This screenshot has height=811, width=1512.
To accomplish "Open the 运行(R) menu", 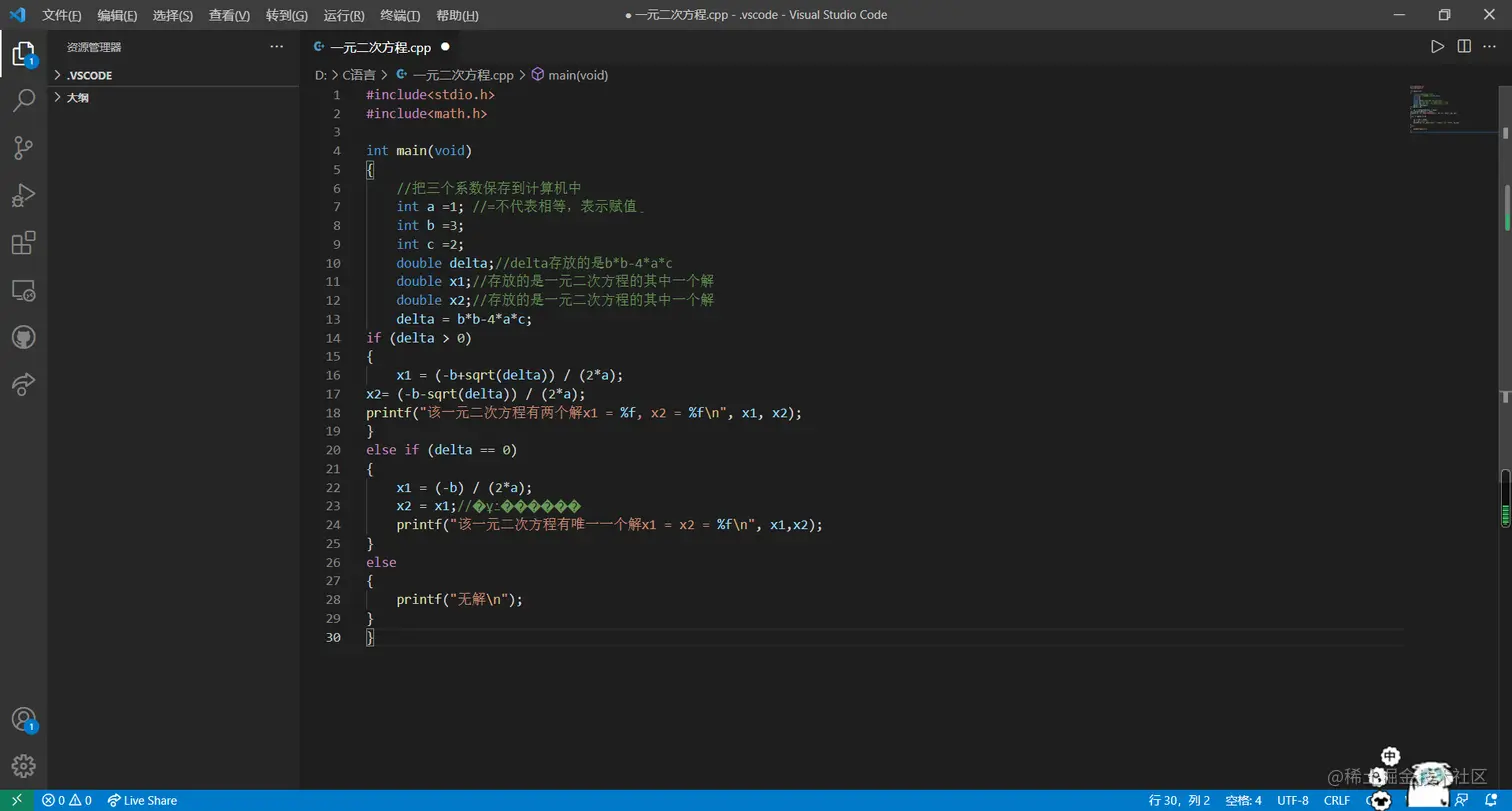I will point(344,15).
